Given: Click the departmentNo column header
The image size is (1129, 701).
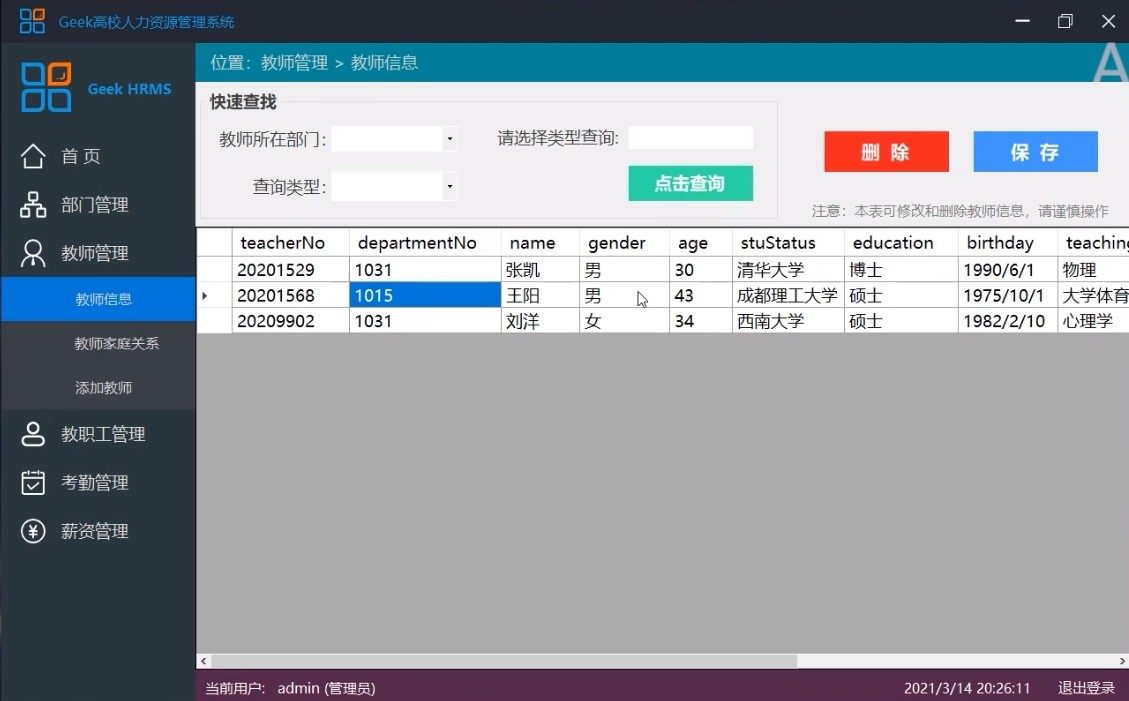Looking at the screenshot, I should point(425,243).
